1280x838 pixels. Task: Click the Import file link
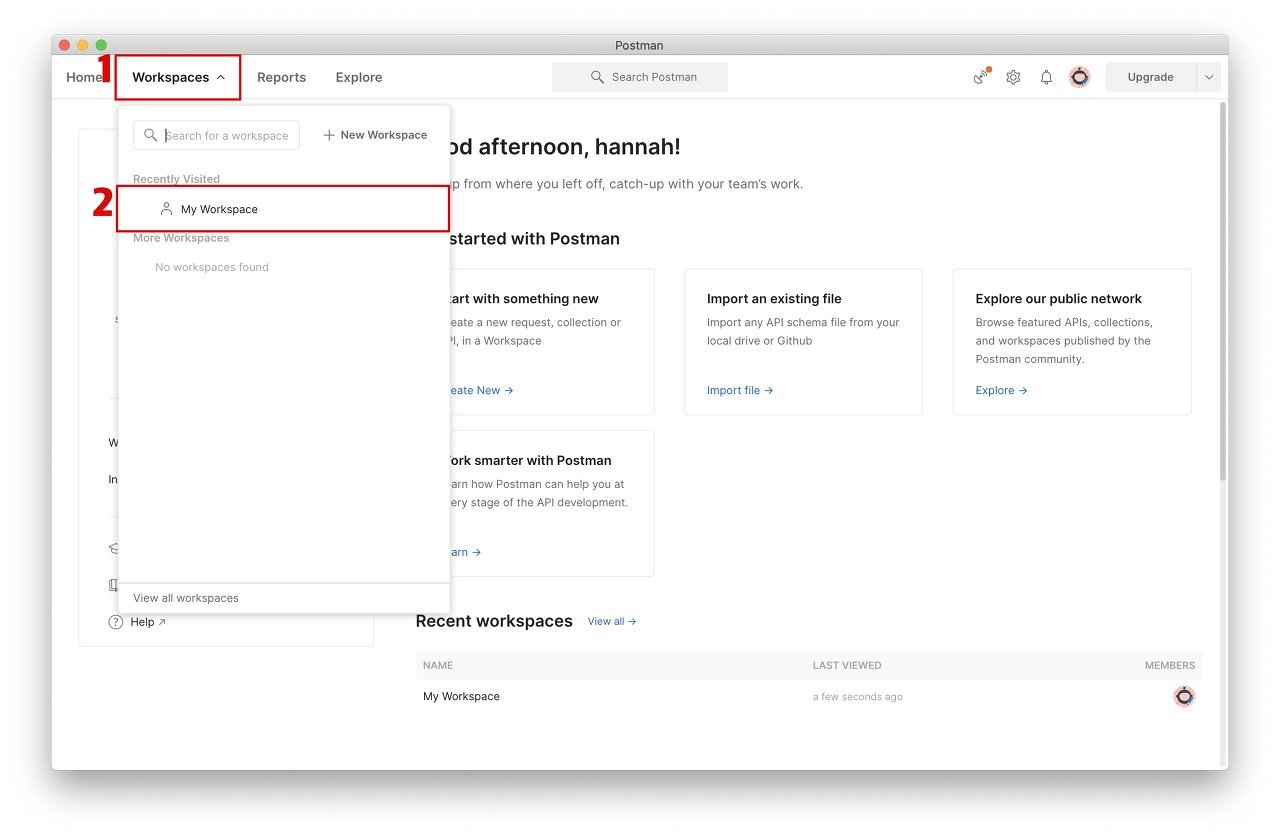click(740, 390)
